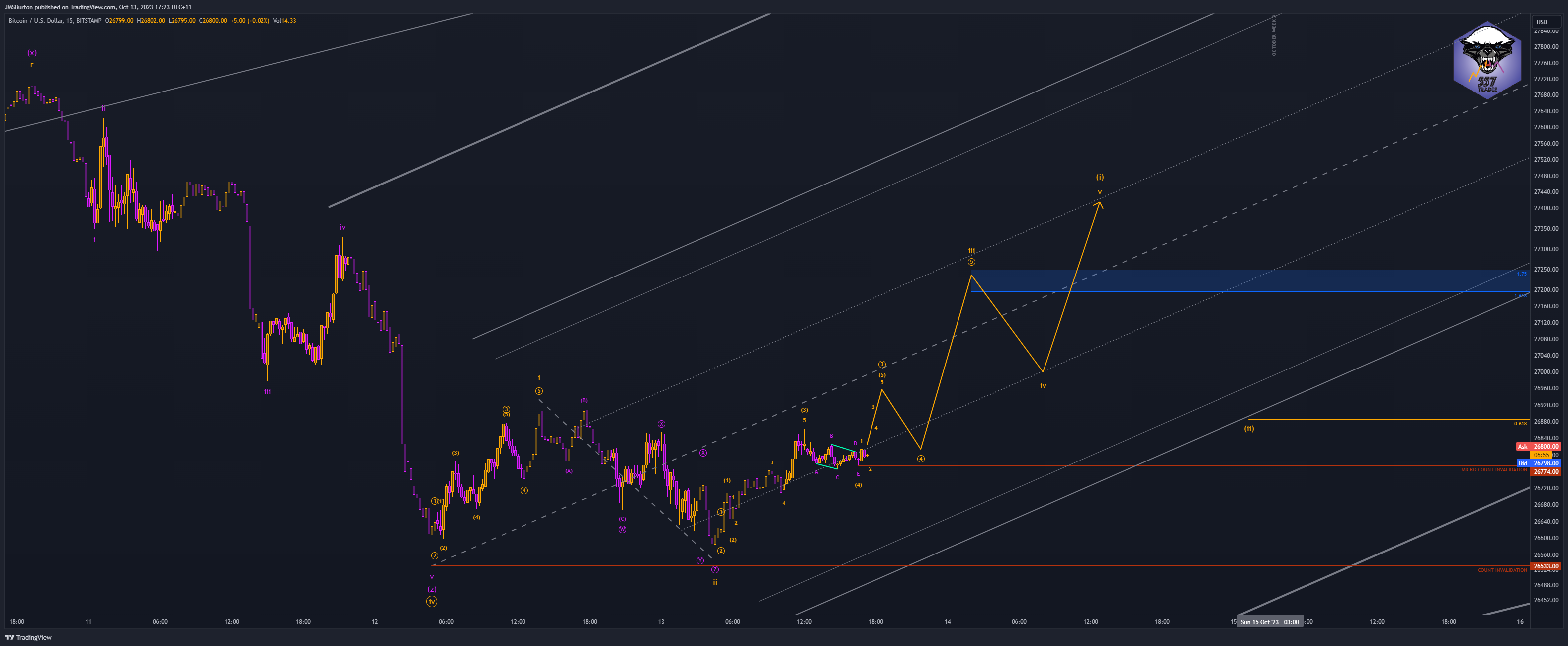Image resolution: width=1568 pixels, height=646 pixels.
Task: Click the 557 Trades badger logo
Action: [x=1487, y=60]
